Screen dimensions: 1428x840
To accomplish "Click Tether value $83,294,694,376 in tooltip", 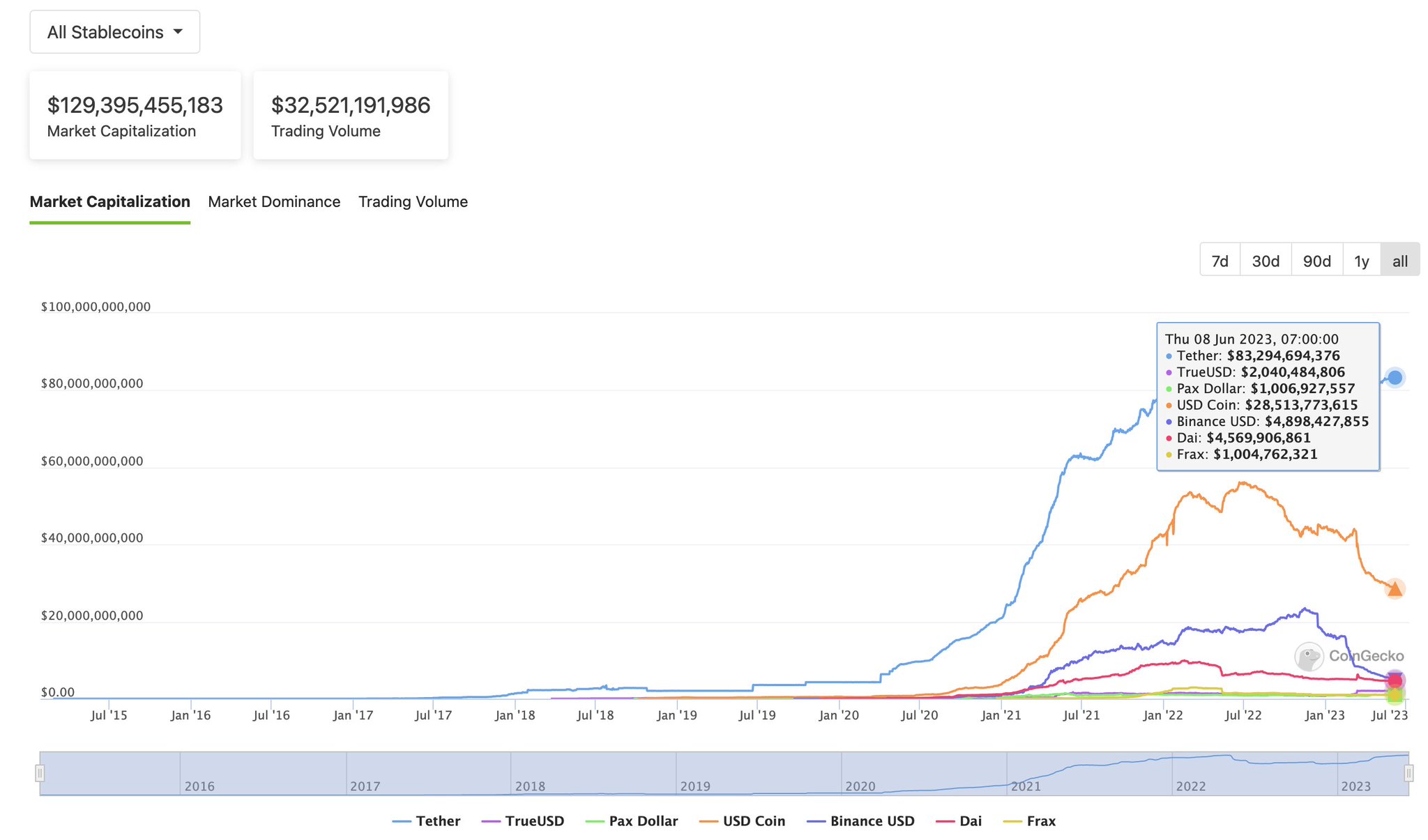I will (x=1284, y=356).
